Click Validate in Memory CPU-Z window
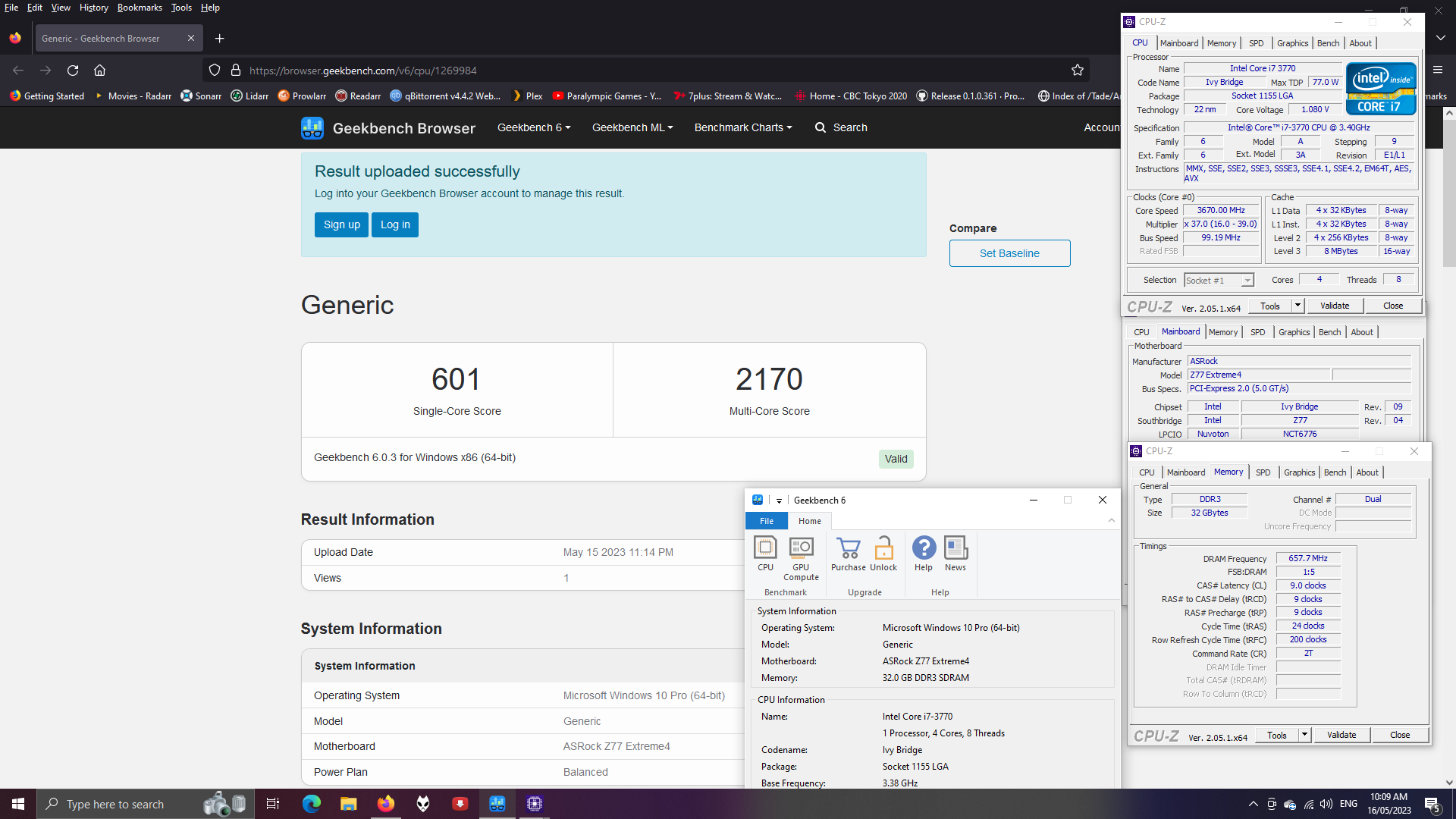1456x819 pixels. tap(1341, 735)
